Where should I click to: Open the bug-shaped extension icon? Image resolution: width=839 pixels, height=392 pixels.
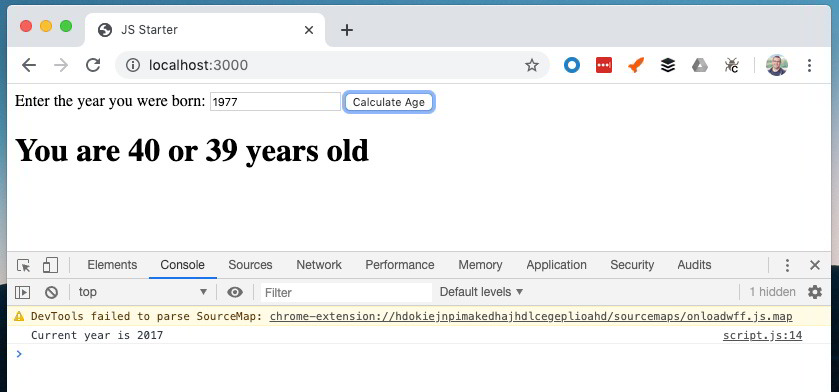pyautogui.click(x=731, y=65)
